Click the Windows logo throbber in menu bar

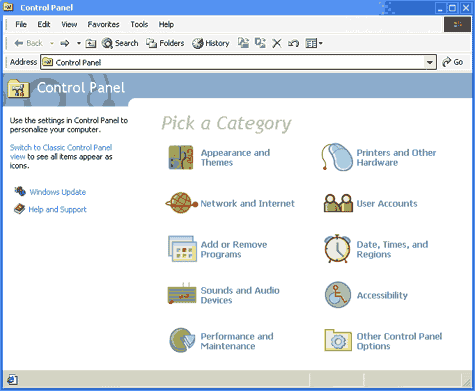click(x=457, y=24)
